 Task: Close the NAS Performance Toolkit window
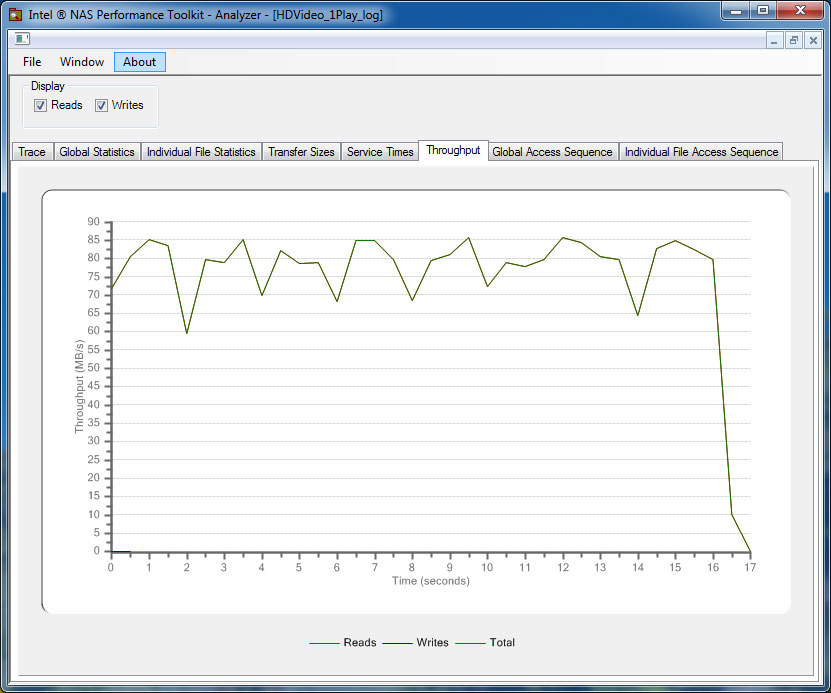pyautogui.click(x=799, y=11)
